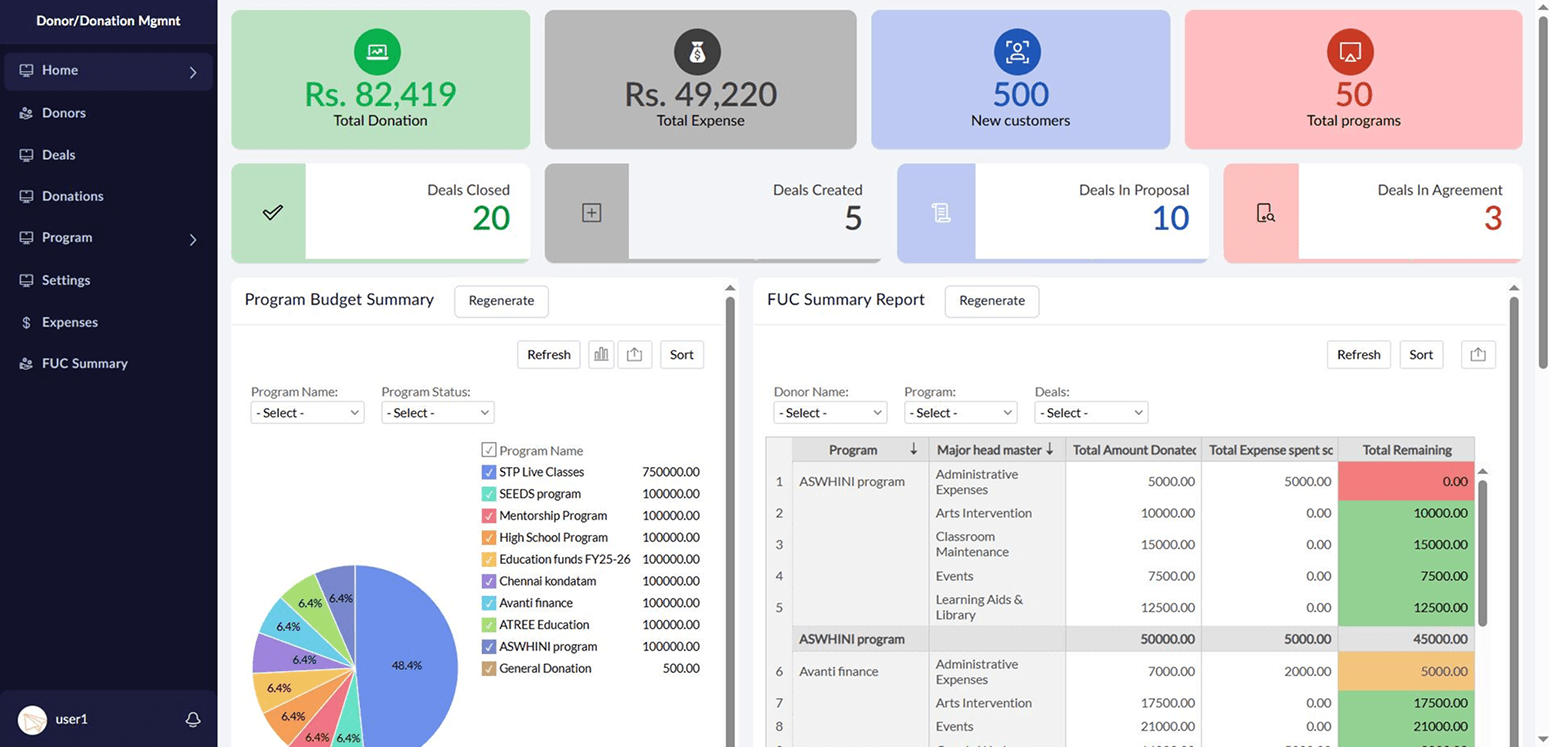Go to Expenses in the sidebar
The height and width of the screenshot is (747, 1550).
click(70, 322)
